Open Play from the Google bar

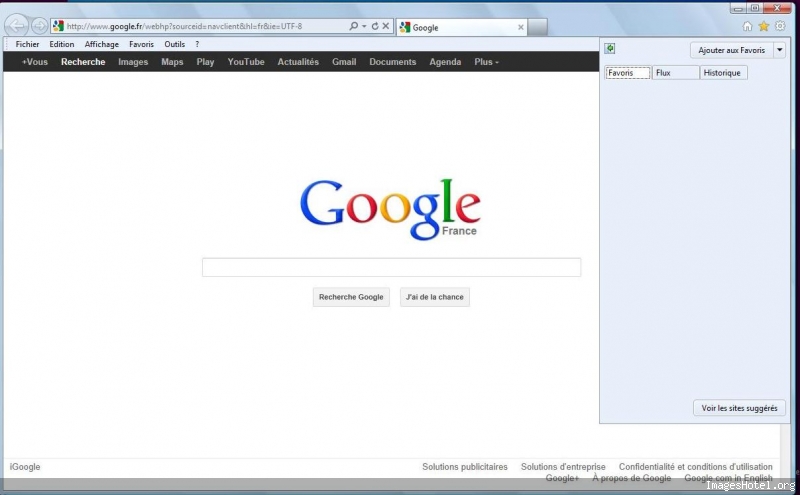[205, 62]
